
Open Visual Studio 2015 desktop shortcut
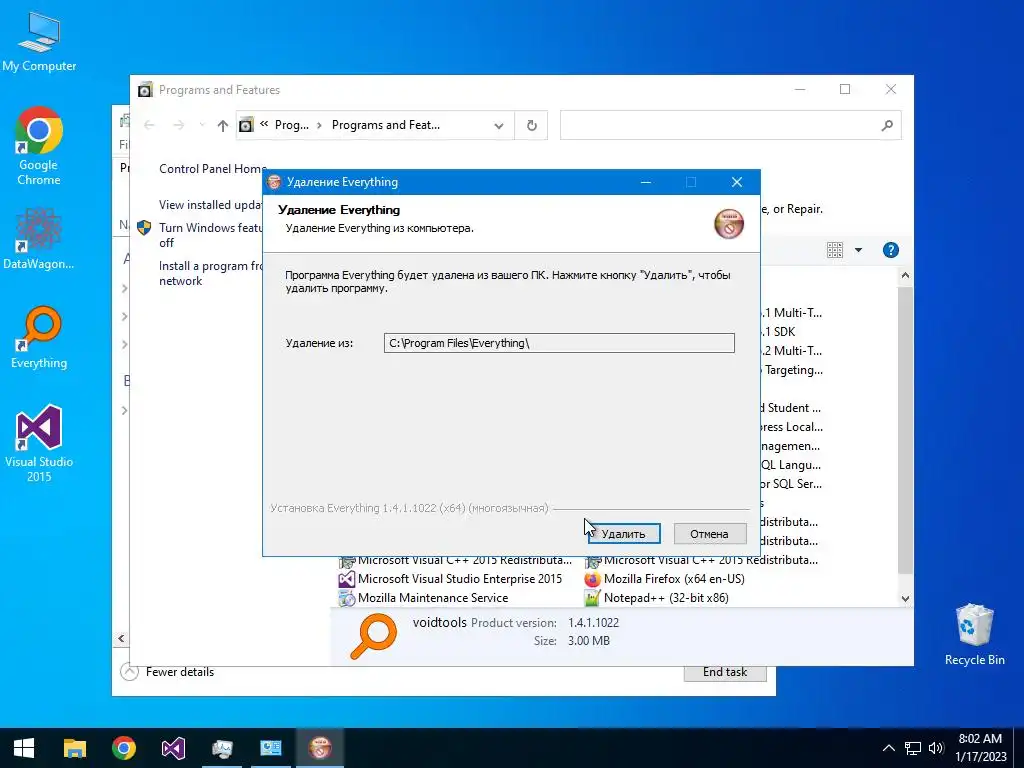pyautogui.click(x=39, y=443)
